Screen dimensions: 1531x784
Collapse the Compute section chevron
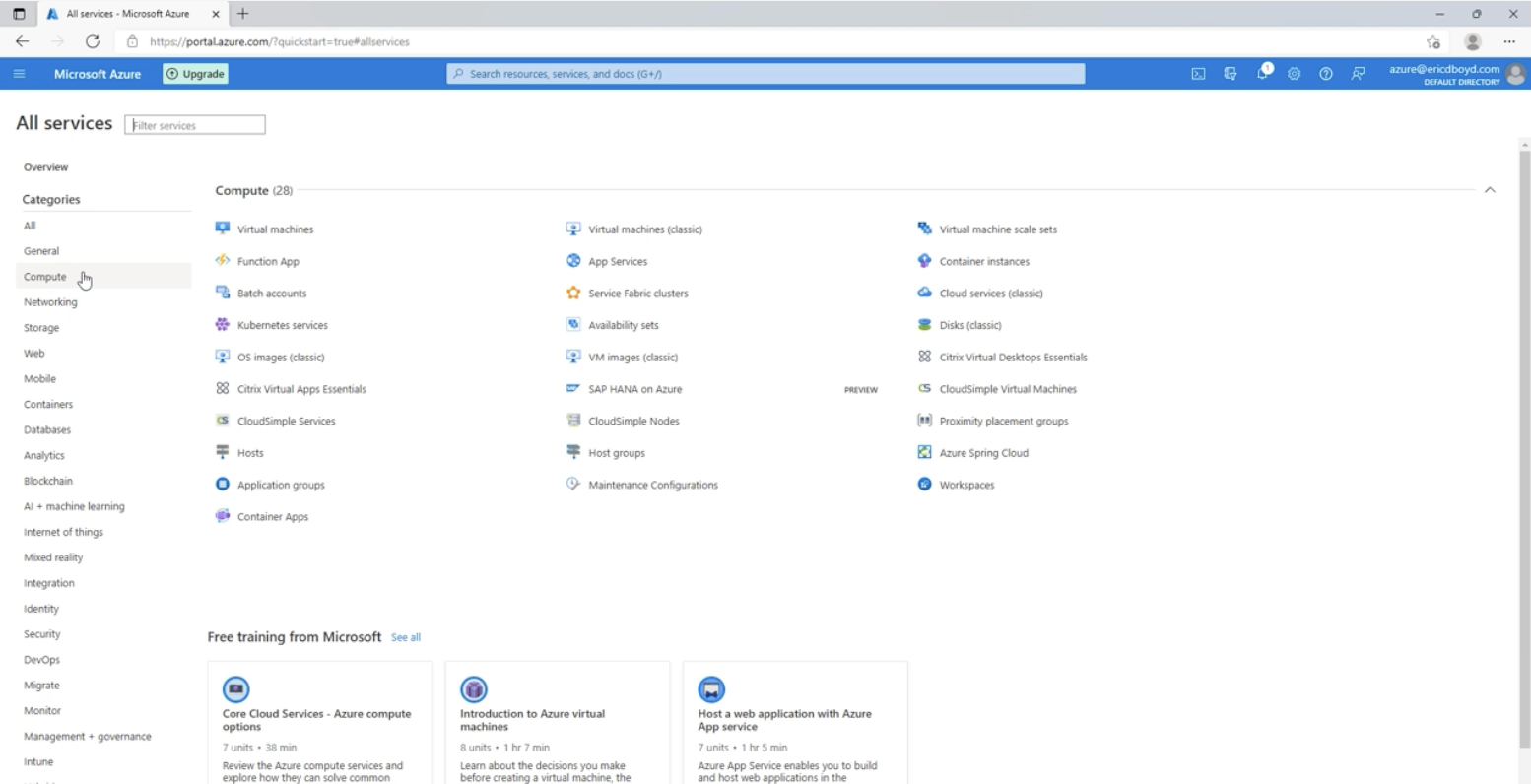point(1490,190)
